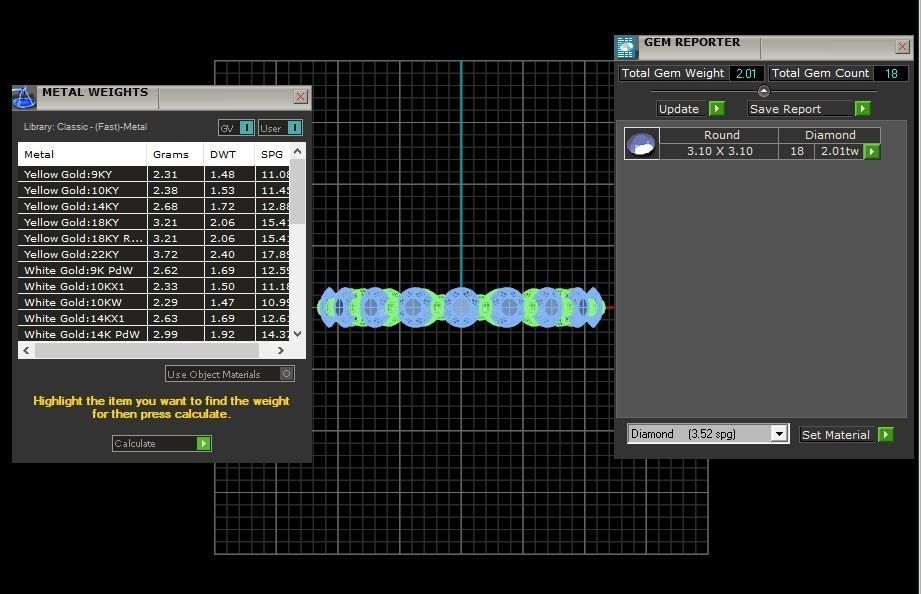Image resolution: width=922 pixels, height=594 pixels.
Task: Click the SPG column header
Action: (272, 154)
